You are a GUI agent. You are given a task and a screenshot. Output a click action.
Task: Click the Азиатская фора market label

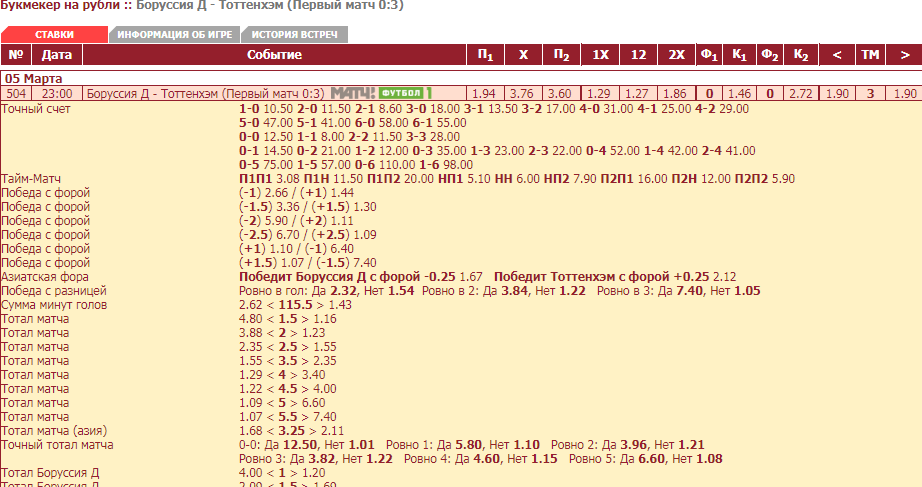point(45,277)
